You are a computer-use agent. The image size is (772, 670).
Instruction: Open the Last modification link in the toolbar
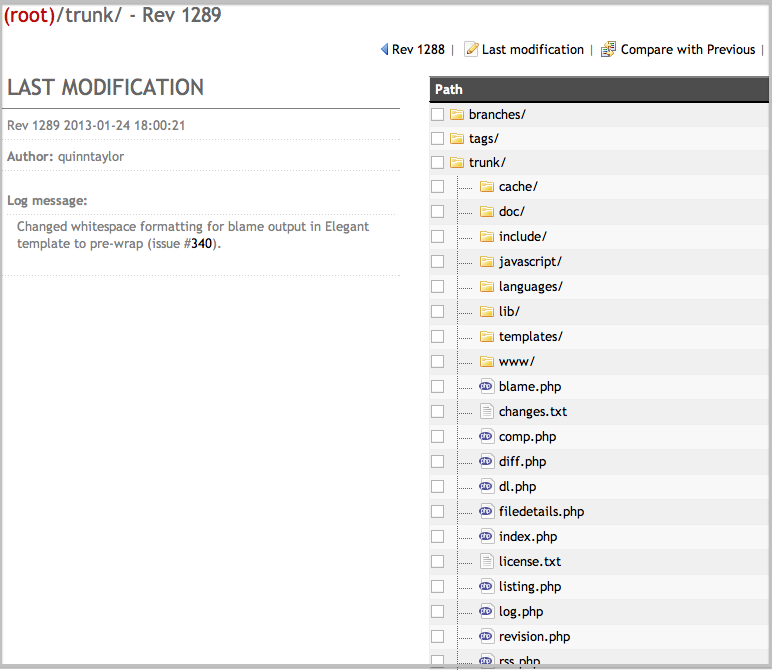click(532, 49)
